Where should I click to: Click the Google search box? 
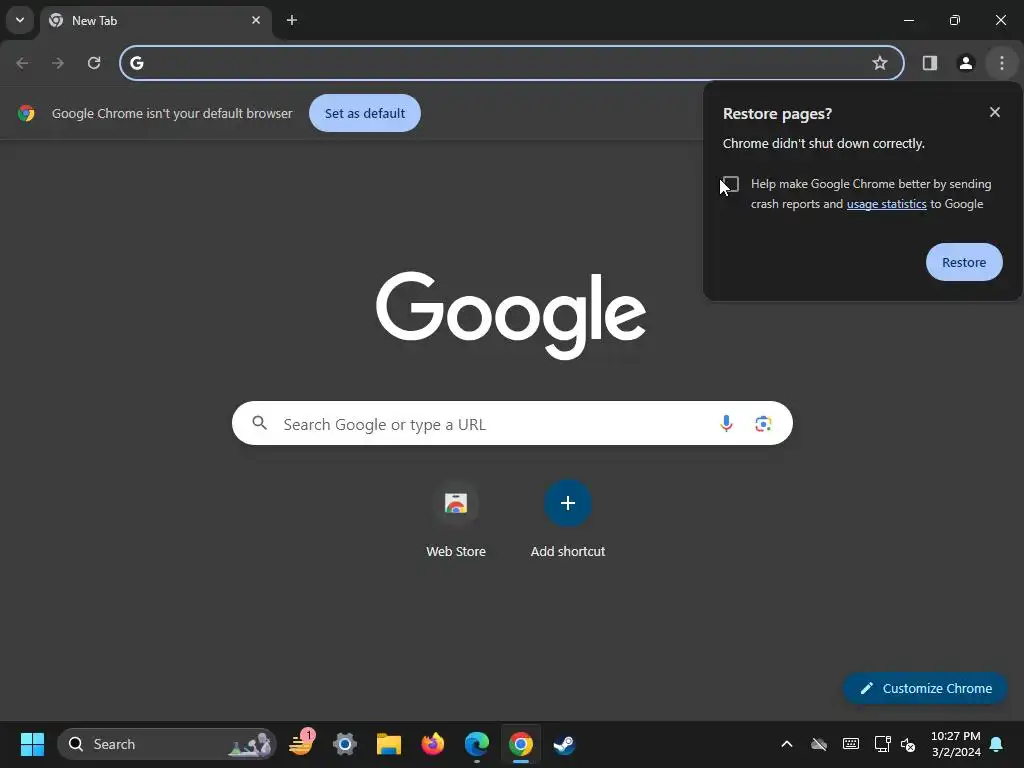coord(512,423)
